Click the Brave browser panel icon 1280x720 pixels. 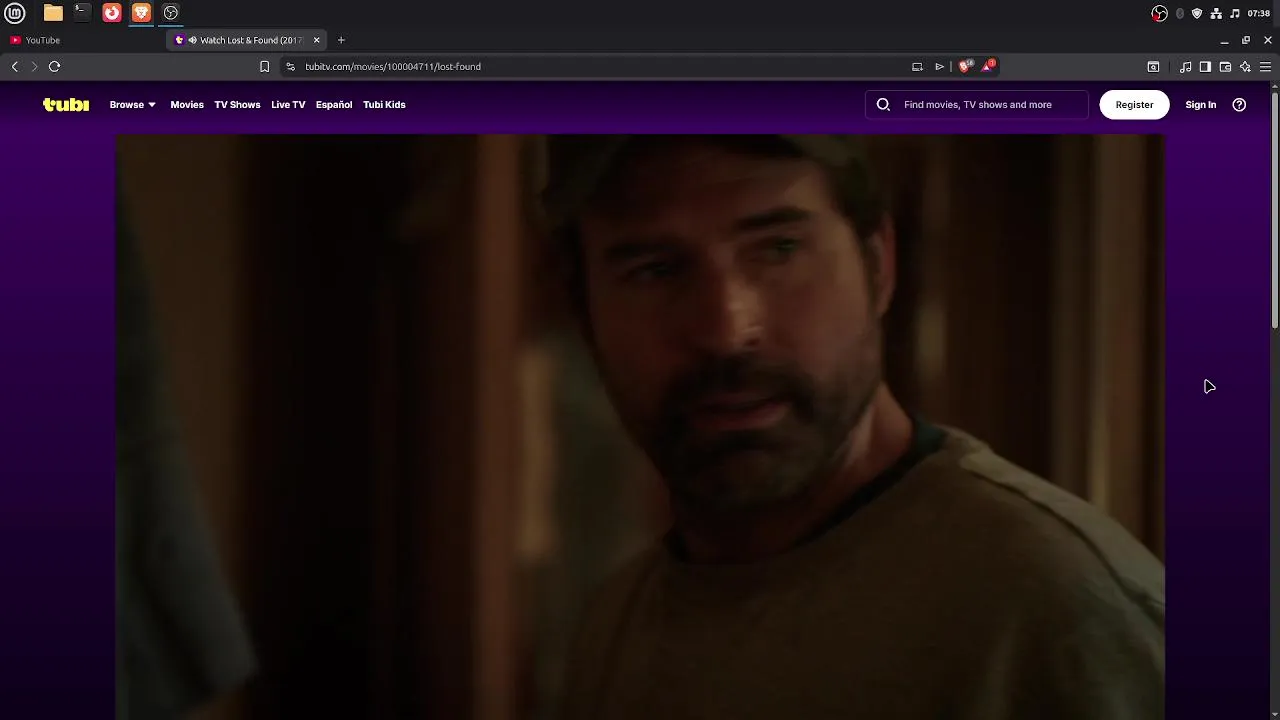click(x=141, y=13)
